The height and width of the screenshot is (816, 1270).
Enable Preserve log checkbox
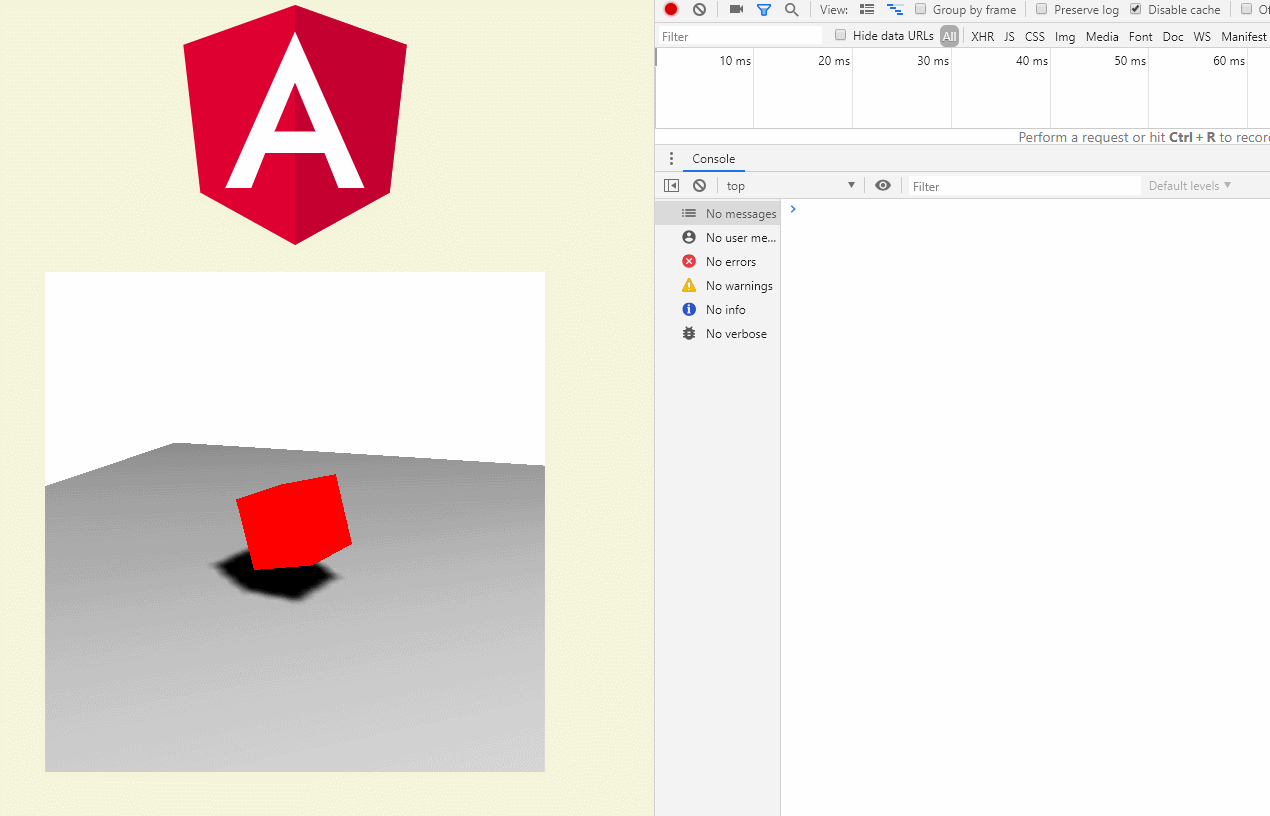(x=1041, y=9)
